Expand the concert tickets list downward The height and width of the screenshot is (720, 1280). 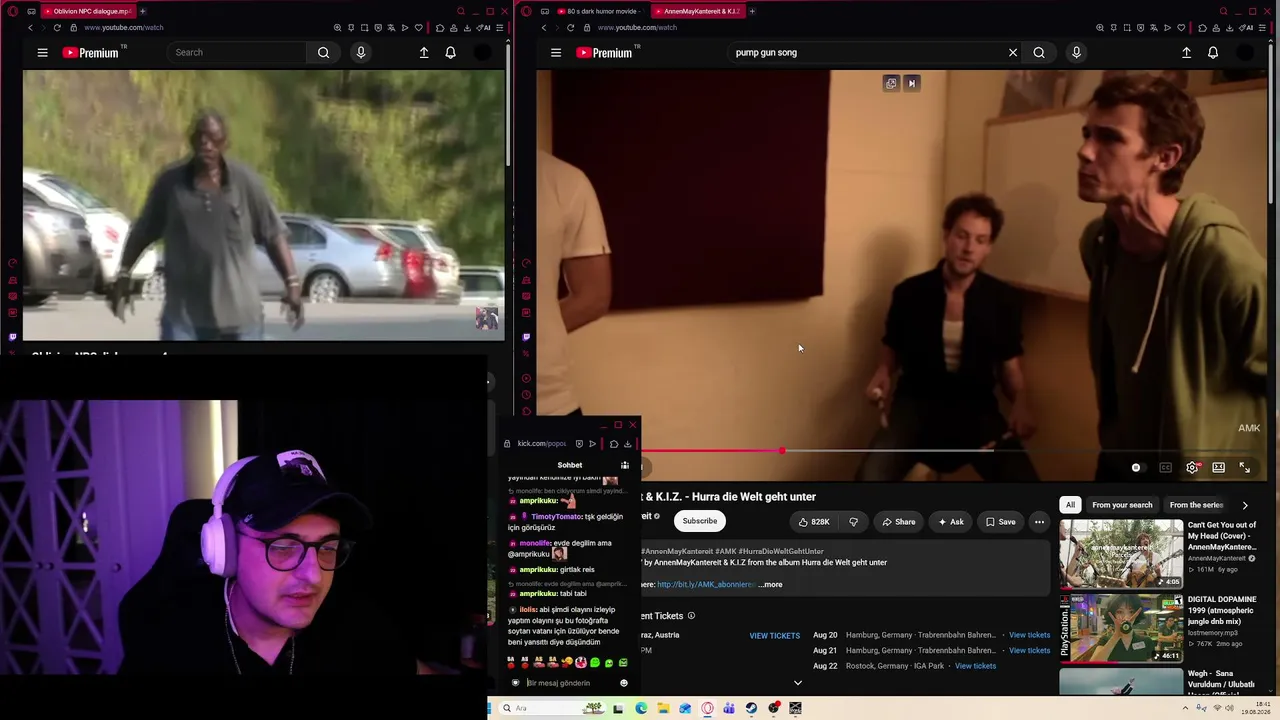point(797,683)
